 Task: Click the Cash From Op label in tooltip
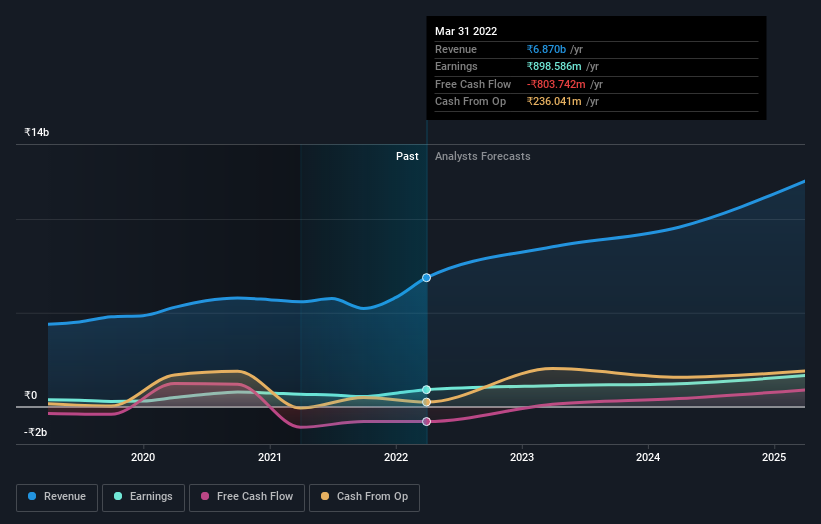(x=471, y=102)
